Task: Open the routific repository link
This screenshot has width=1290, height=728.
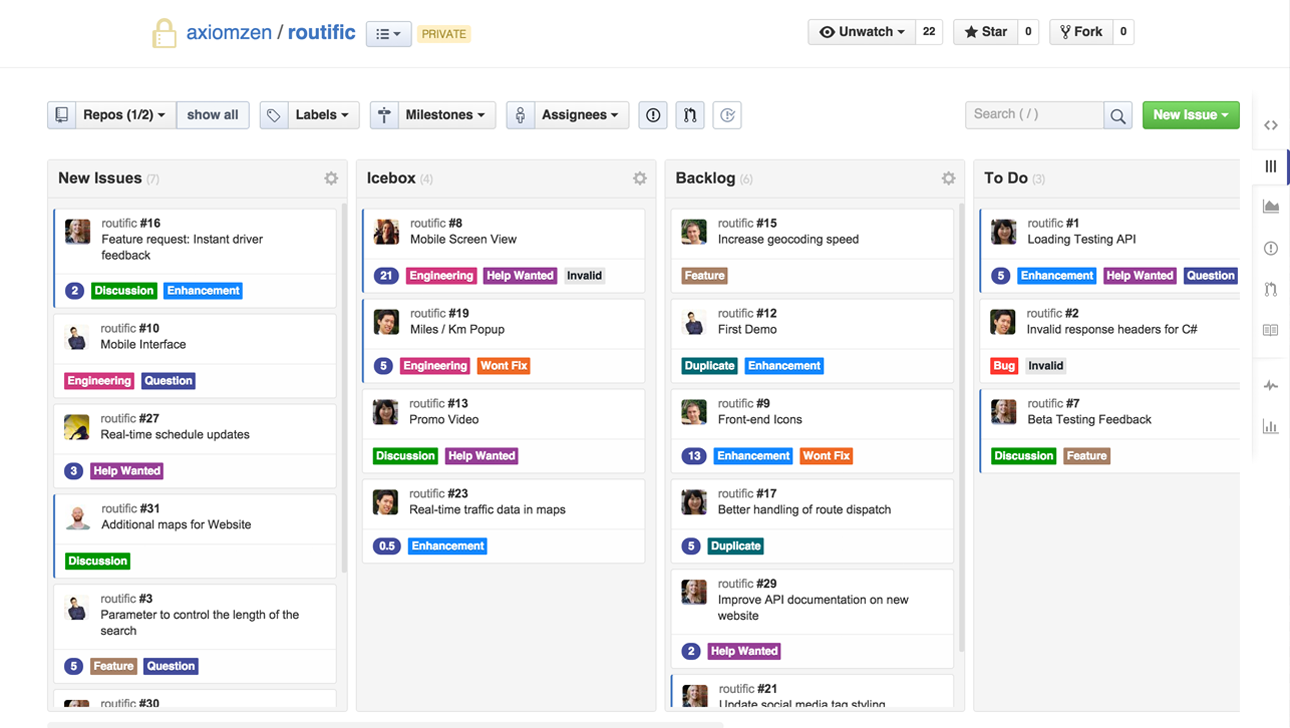Action: click(321, 32)
